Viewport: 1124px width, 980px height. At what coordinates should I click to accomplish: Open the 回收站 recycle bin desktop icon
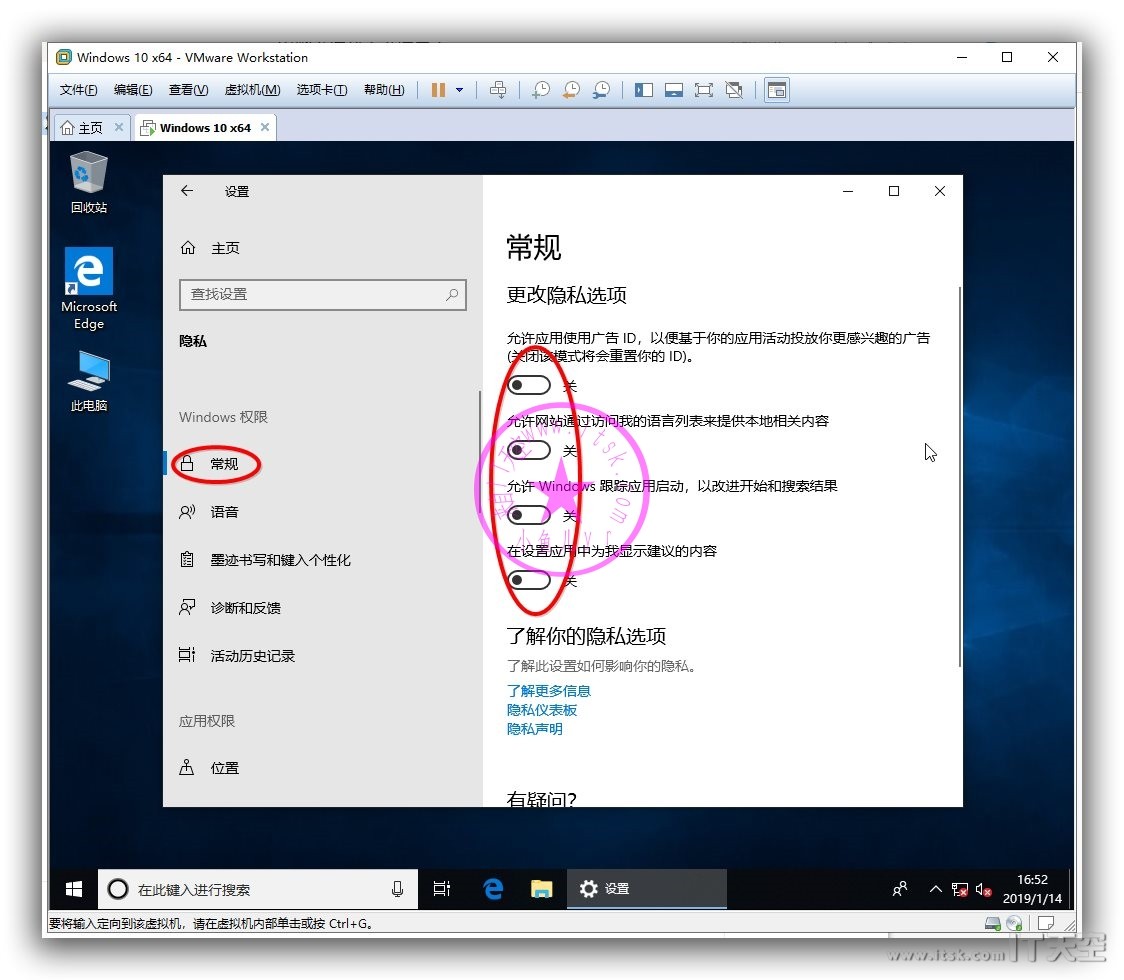(89, 183)
